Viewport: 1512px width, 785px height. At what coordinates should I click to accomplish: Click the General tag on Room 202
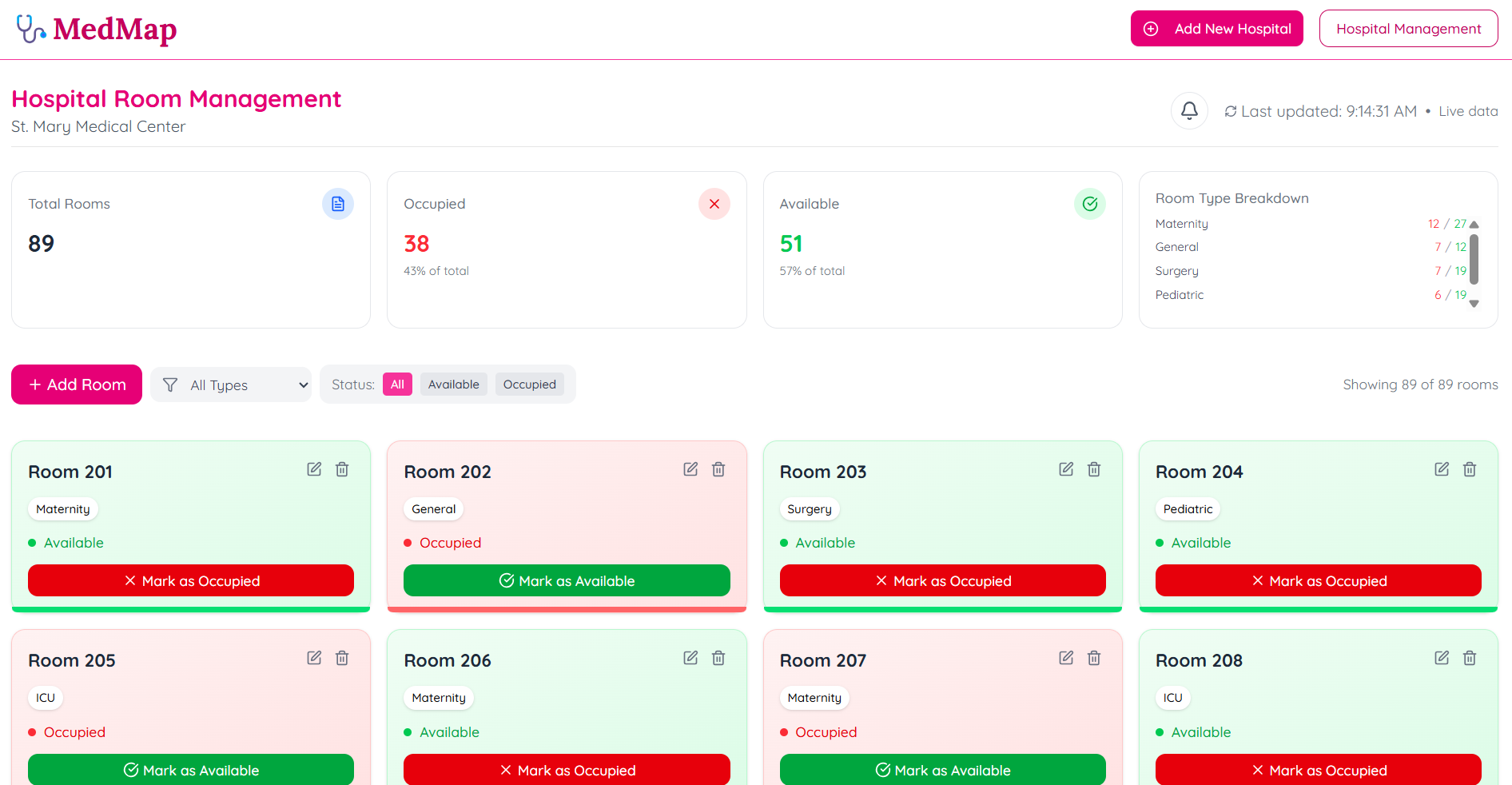434,509
